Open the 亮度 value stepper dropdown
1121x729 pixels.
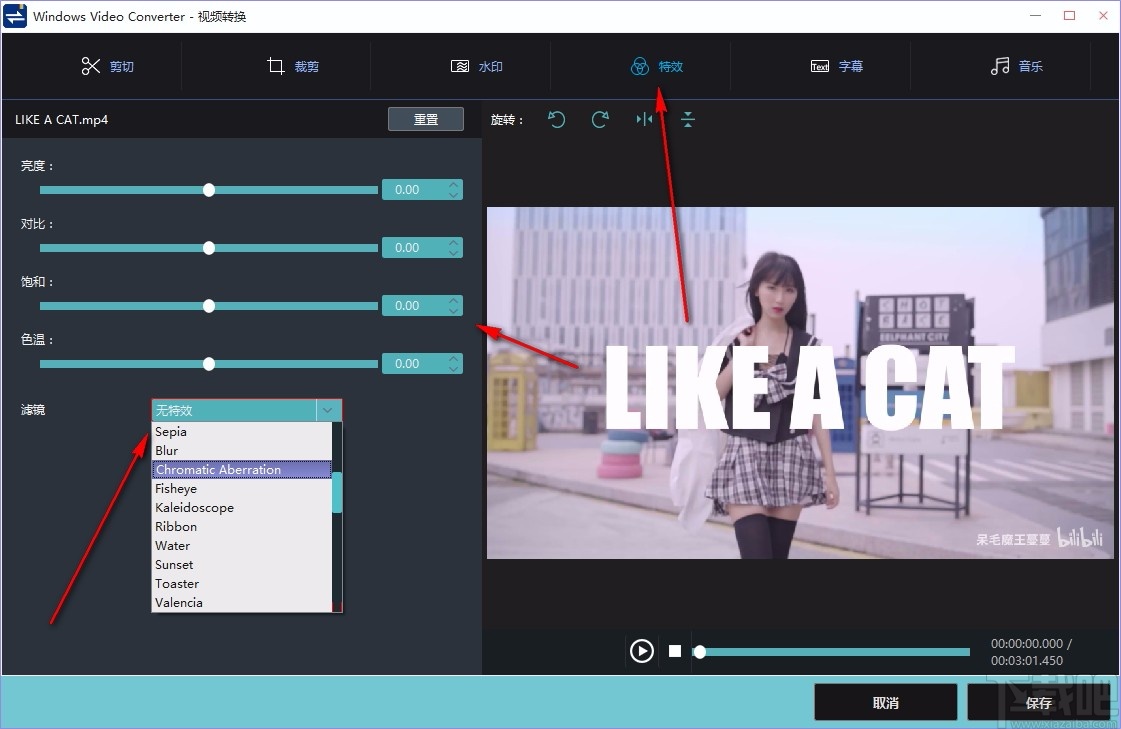click(x=454, y=189)
